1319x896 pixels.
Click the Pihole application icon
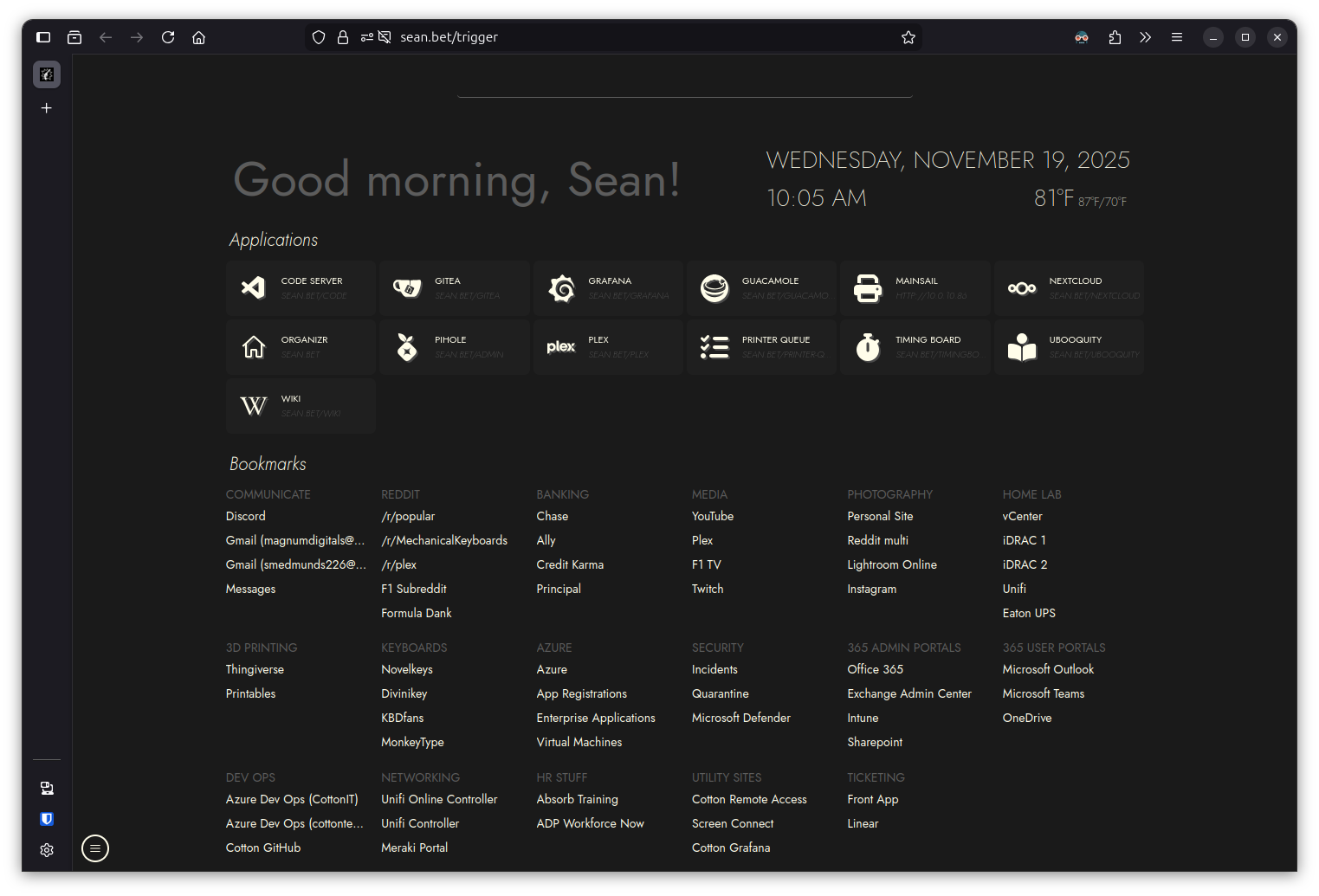pos(407,346)
